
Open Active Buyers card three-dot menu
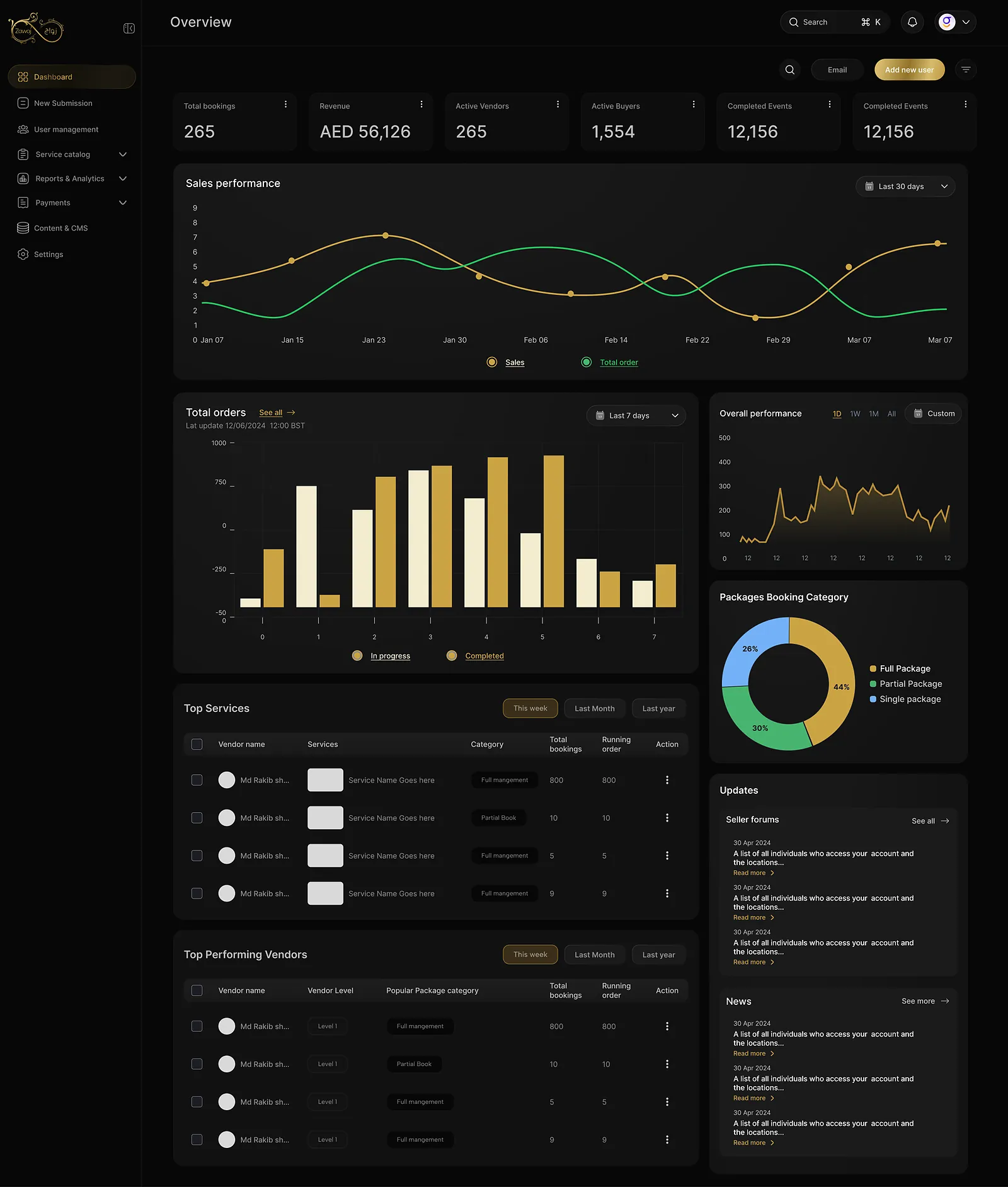[x=694, y=105]
